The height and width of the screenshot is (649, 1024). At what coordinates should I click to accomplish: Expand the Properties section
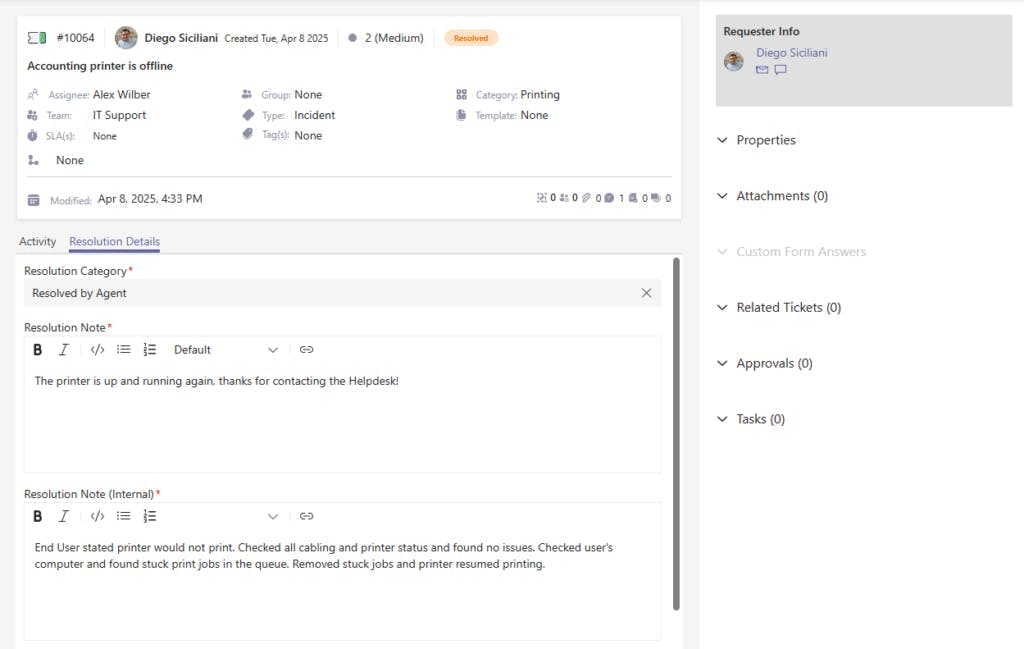[758, 140]
